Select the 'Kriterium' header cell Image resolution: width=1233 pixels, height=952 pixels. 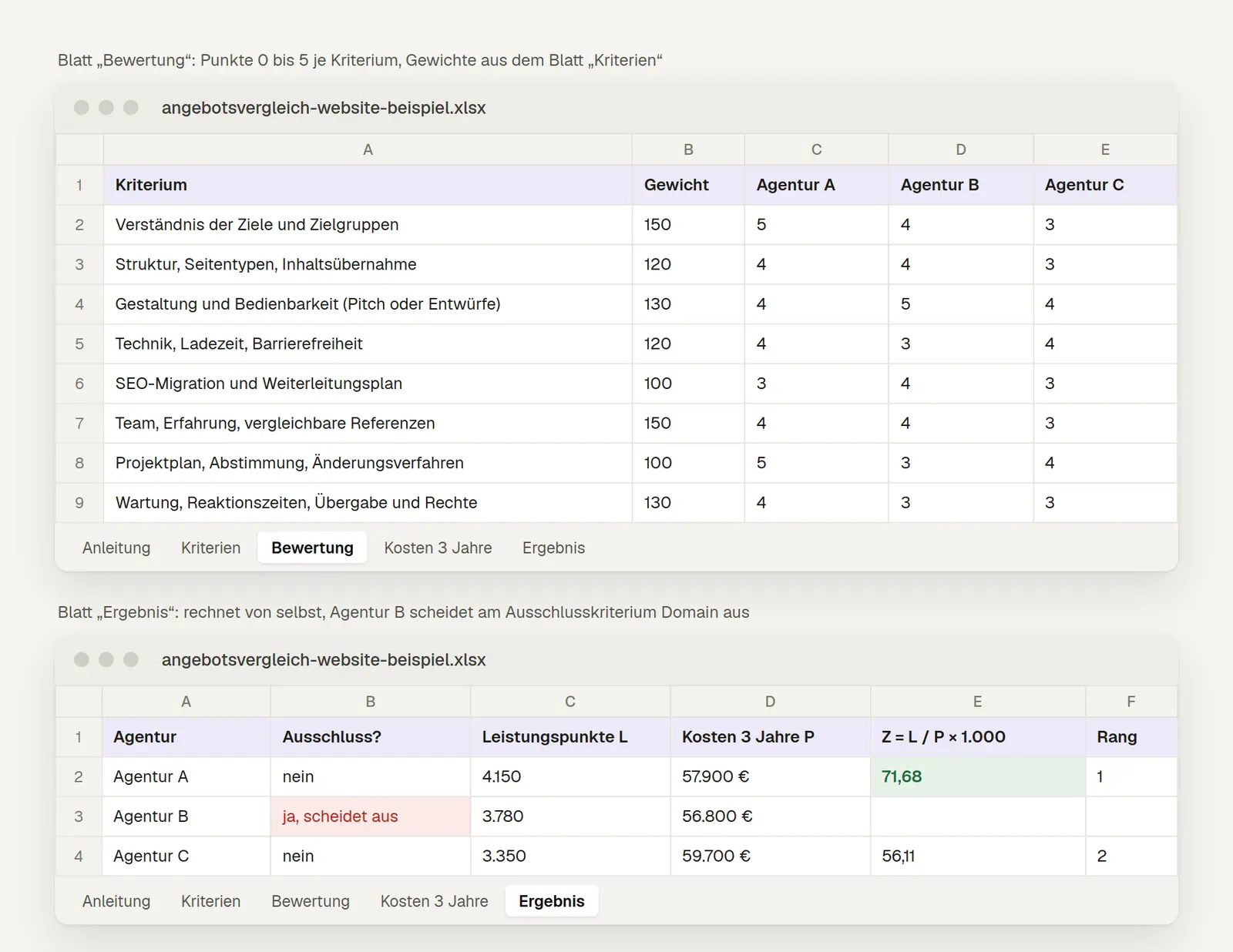[x=368, y=185]
